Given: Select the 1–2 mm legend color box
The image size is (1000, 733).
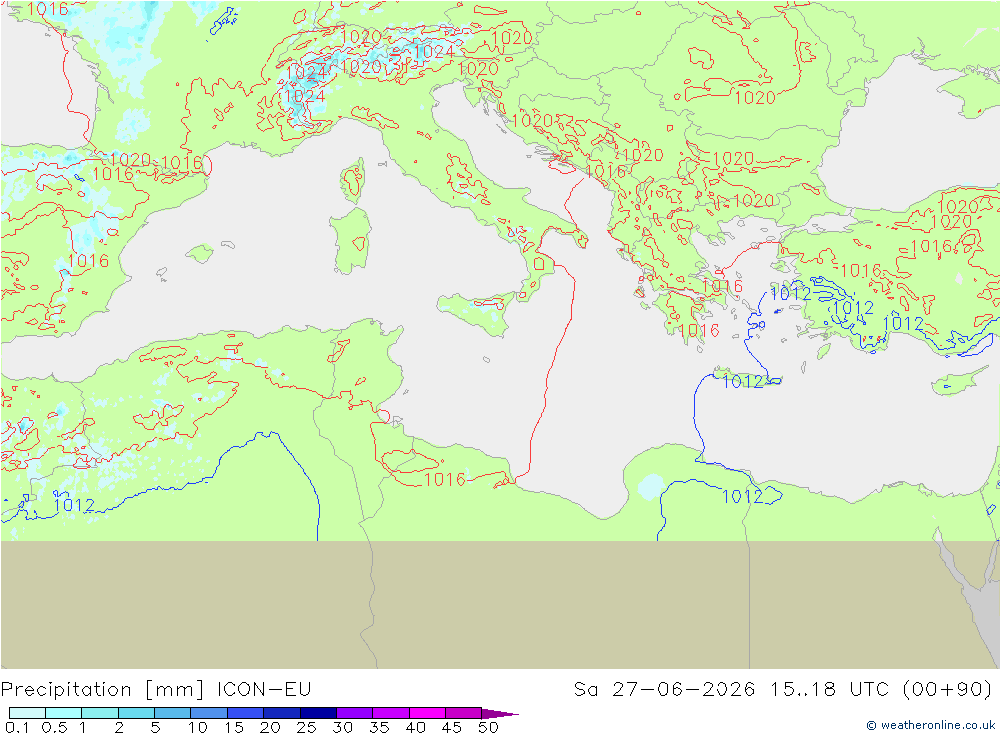Looking at the screenshot, I should [100, 713].
